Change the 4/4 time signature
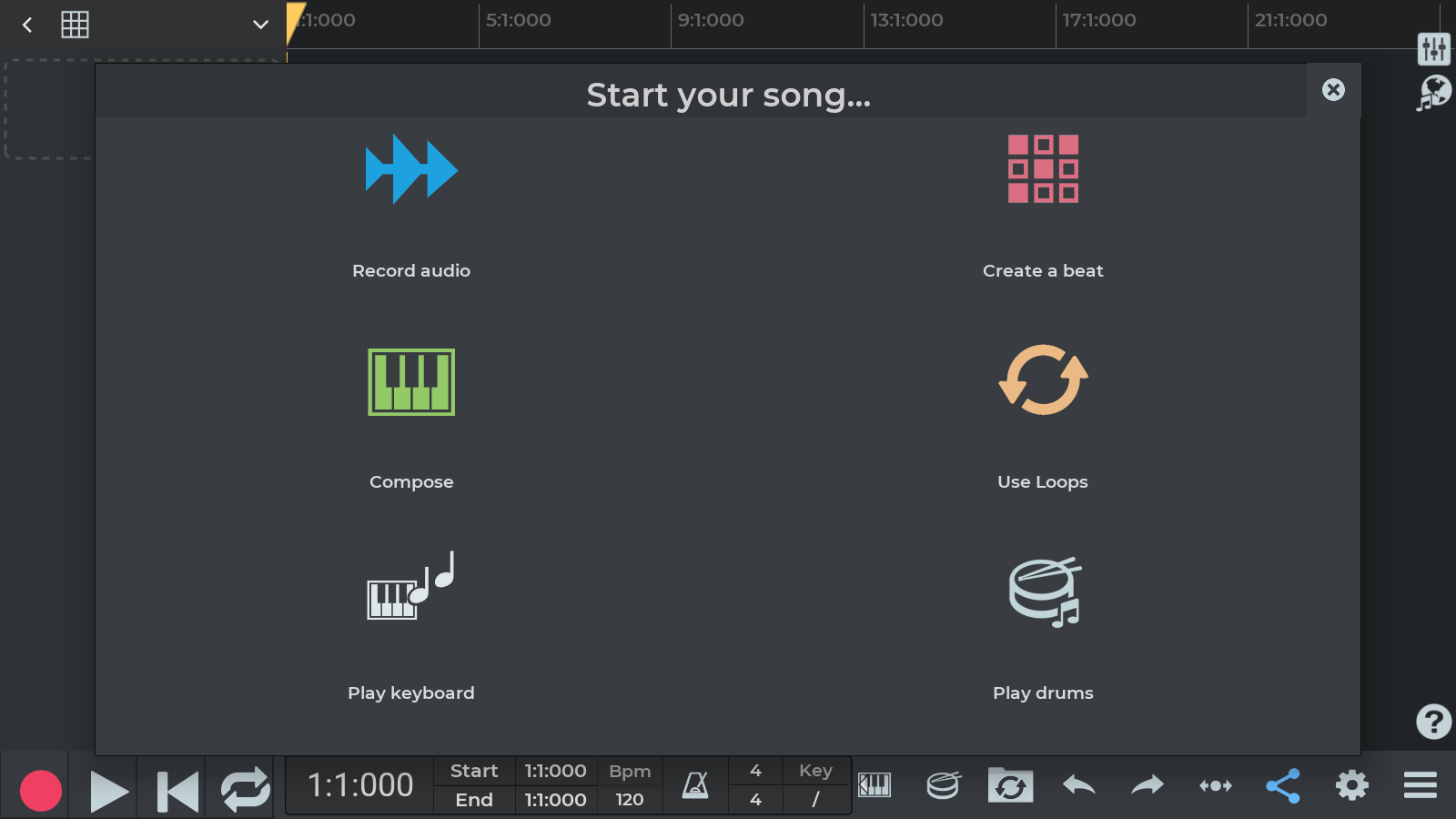 pyautogui.click(x=755, y=785)
